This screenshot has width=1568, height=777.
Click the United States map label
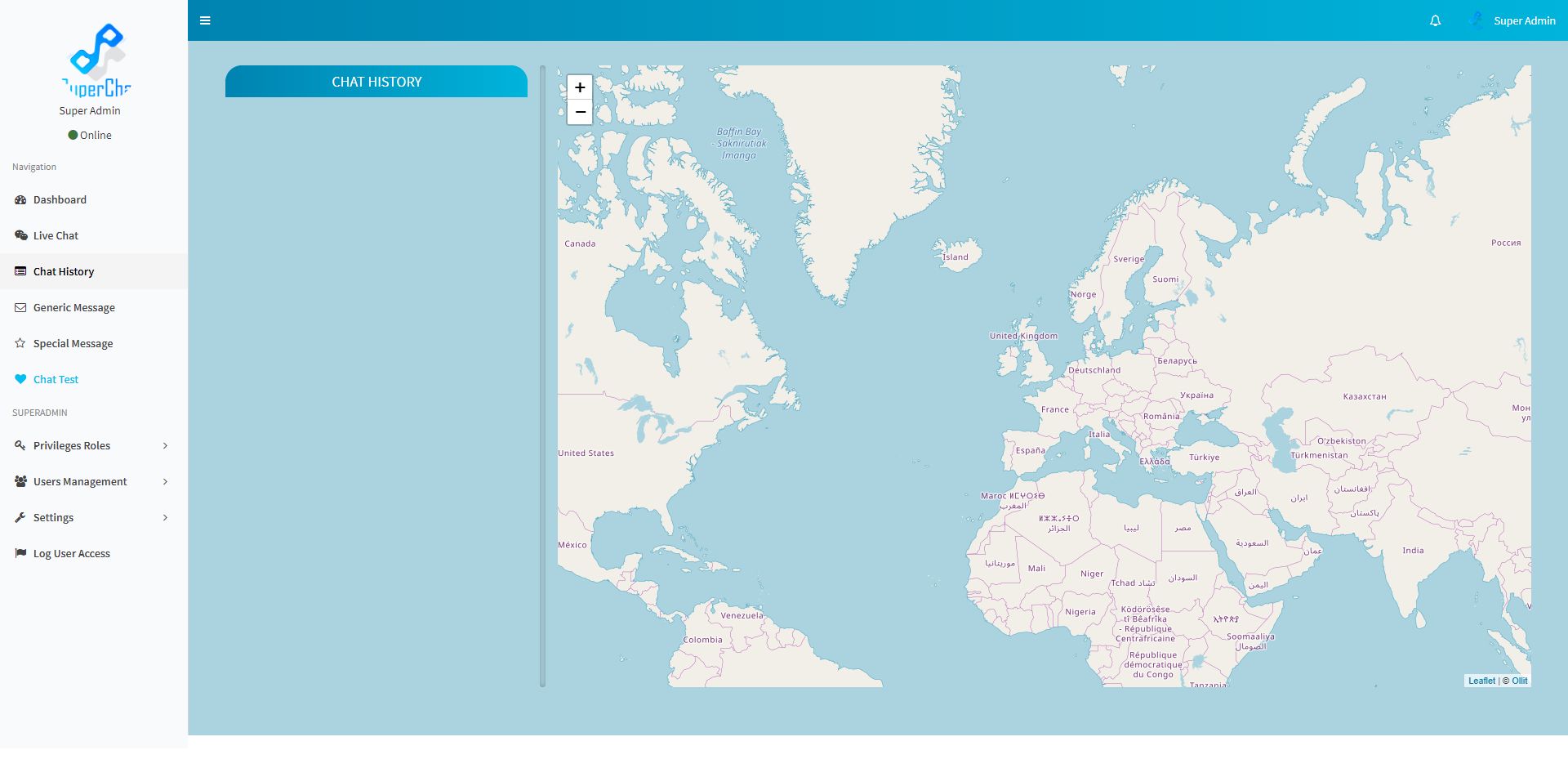pos(586,453)
